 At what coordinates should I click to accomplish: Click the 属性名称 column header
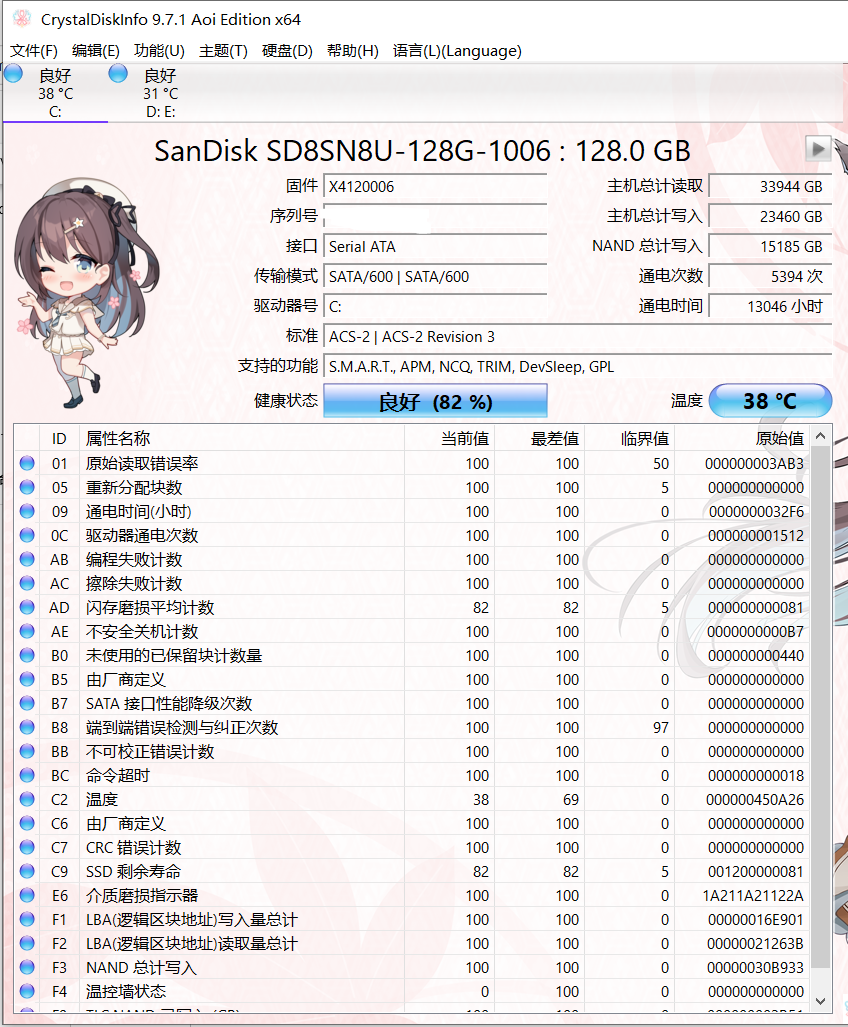pos(242,438)
